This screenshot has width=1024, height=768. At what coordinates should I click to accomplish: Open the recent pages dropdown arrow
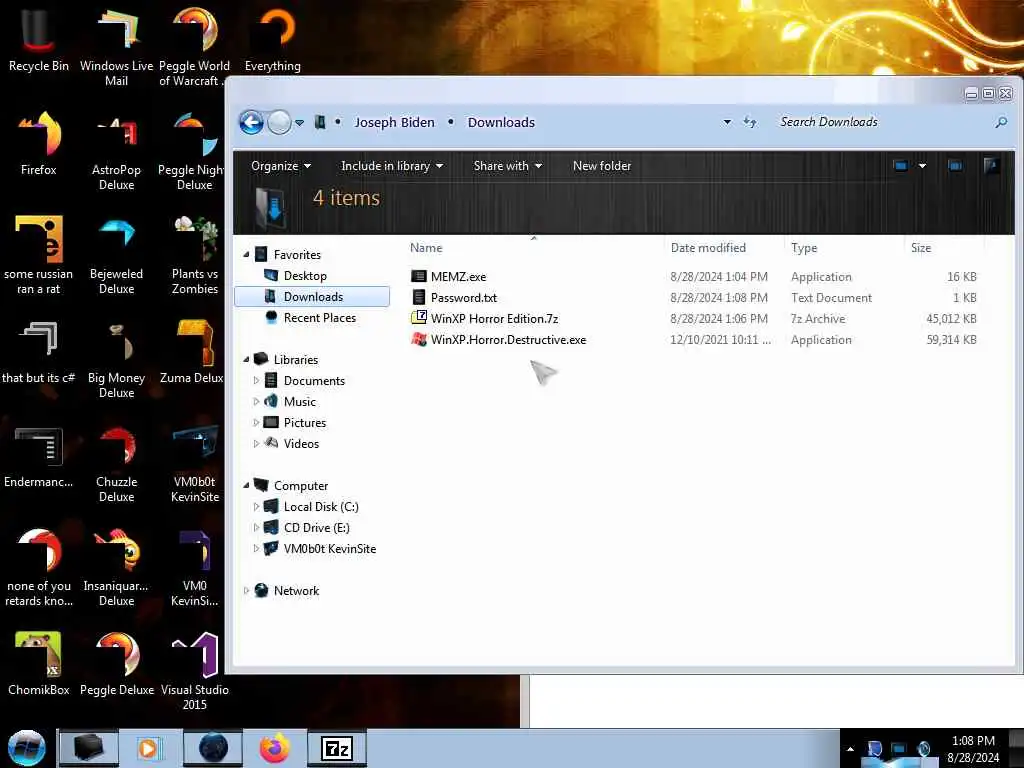tap(299, 123)
